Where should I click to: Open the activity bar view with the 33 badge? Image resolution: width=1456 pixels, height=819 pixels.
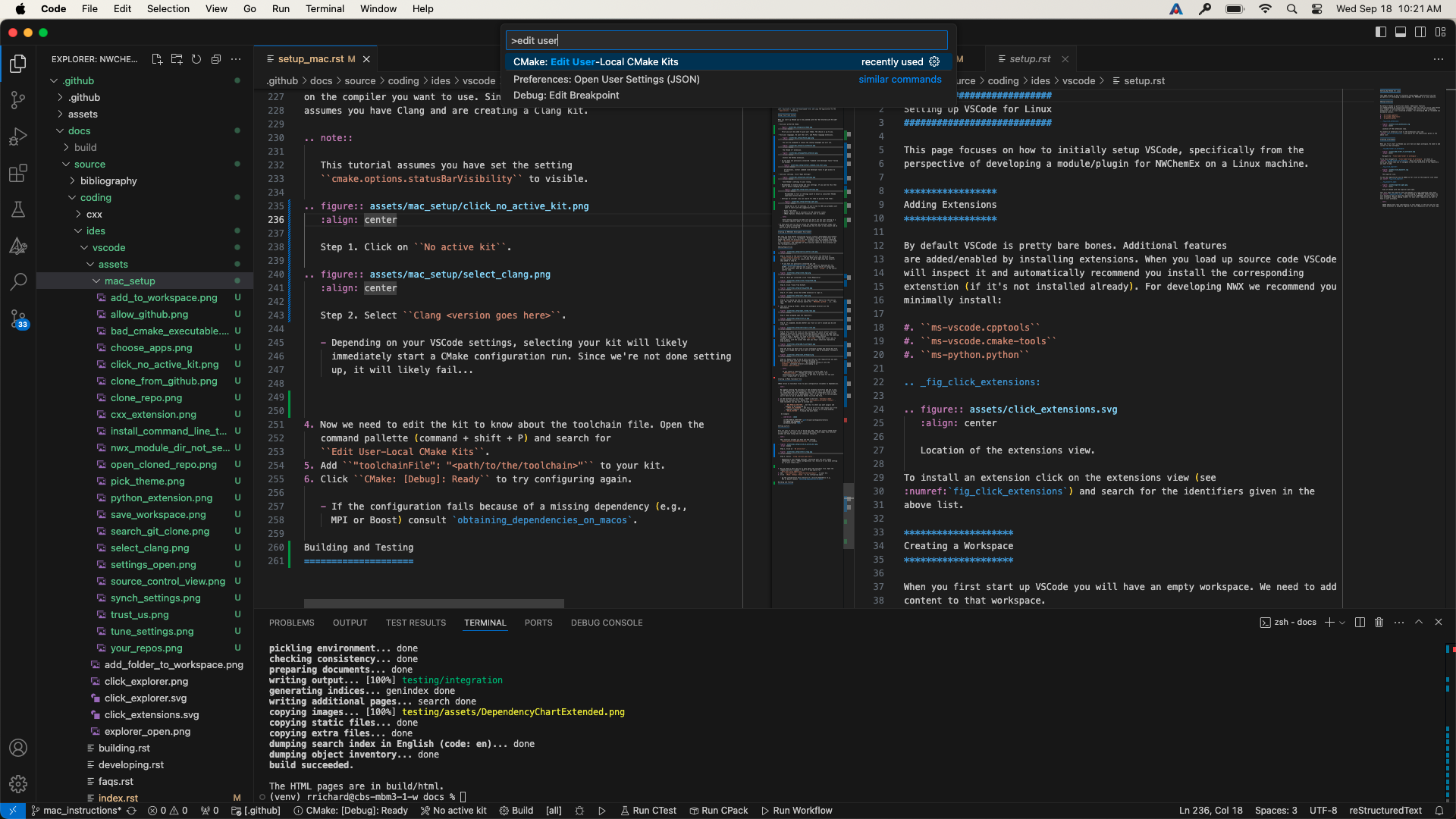click(x=18, y=318)
